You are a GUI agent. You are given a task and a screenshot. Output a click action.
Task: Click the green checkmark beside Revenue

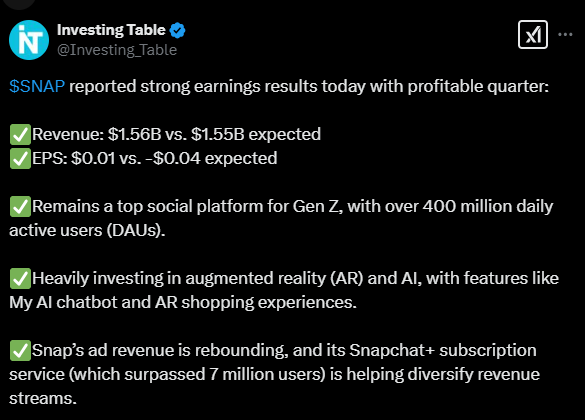(20, 135)
